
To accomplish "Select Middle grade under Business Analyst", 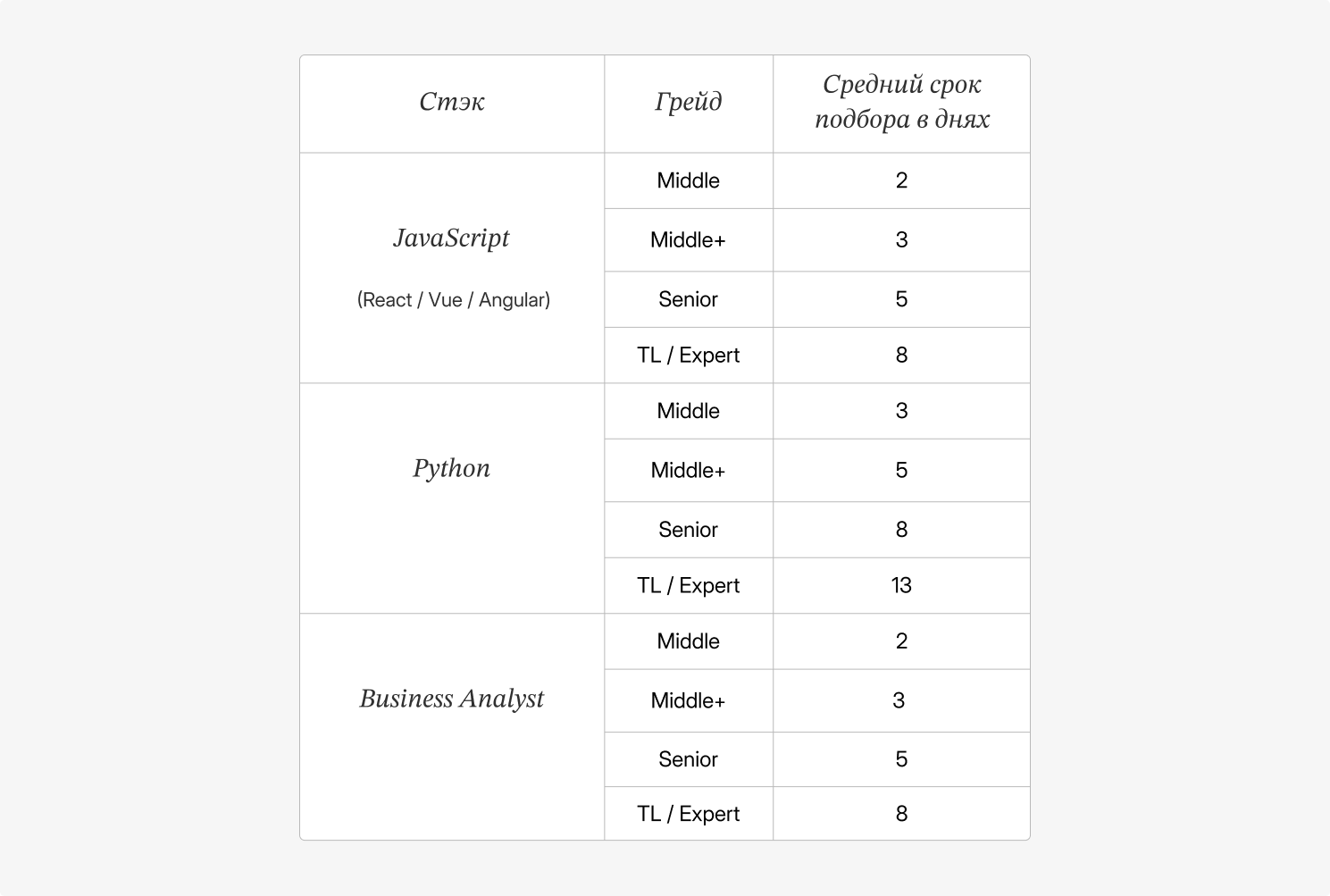I will point(689,641).
